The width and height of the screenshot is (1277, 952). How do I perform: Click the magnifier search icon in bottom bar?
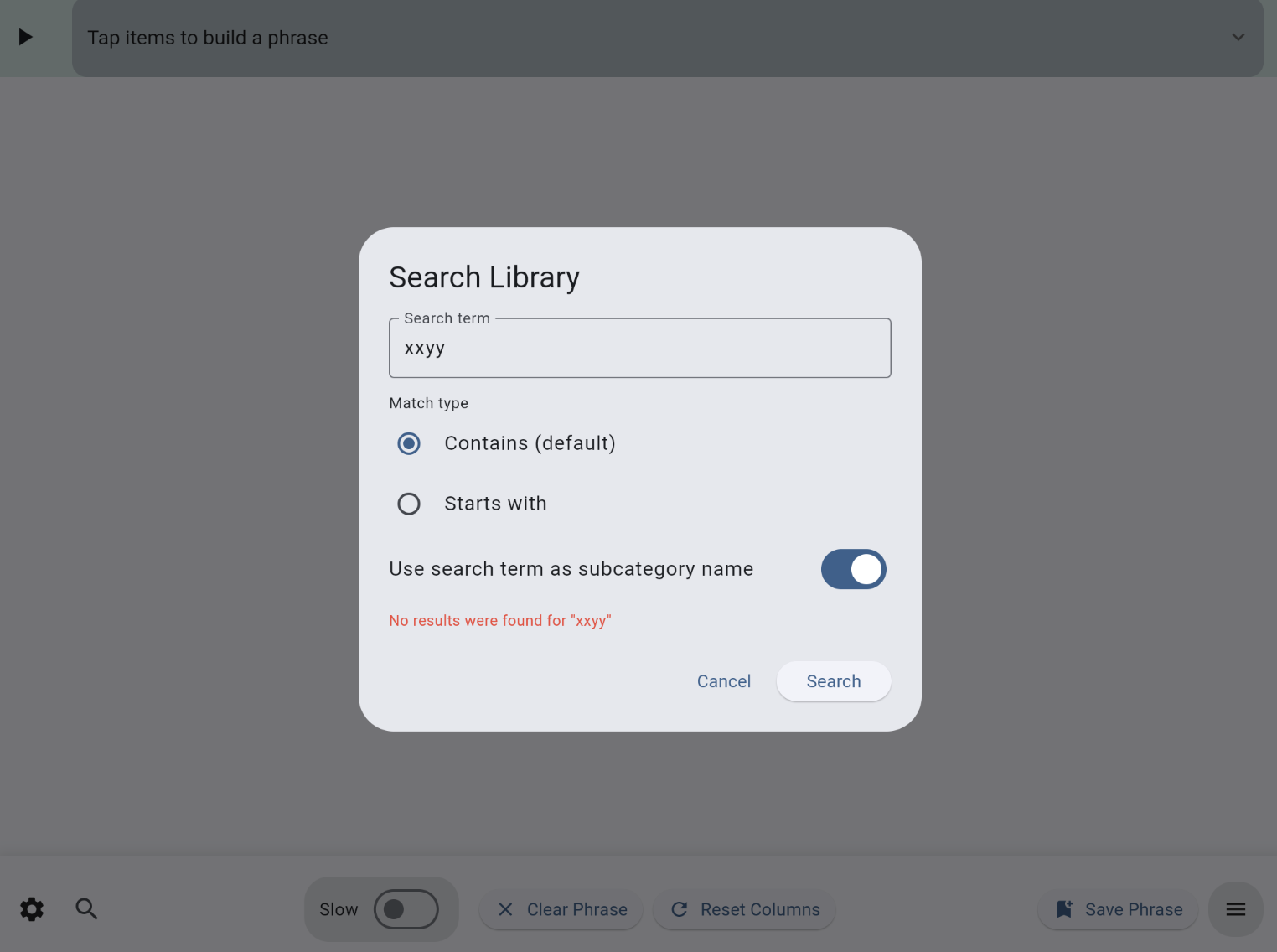pyautogui.click(x=86, y=909)
